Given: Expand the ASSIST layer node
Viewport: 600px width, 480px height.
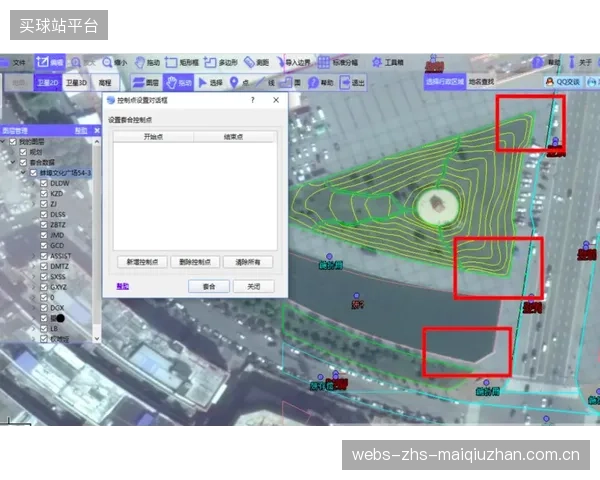Looking at the screenshot, I should [x=34, y=256].
